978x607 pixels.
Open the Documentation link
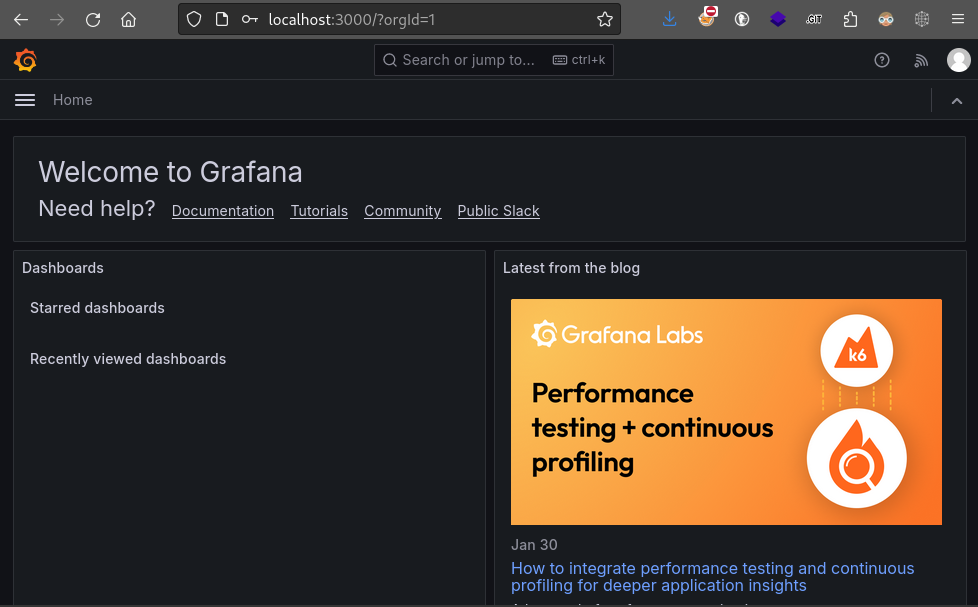[x=223, y=211]
